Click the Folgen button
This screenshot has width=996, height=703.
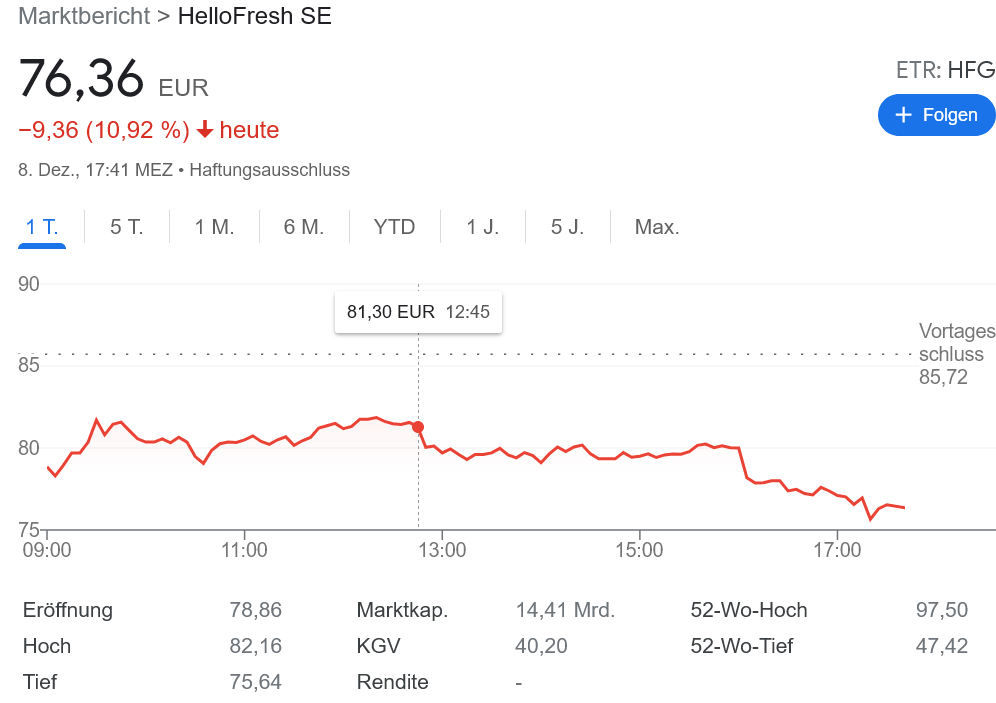pyautogui.click(x=936, y=114)
